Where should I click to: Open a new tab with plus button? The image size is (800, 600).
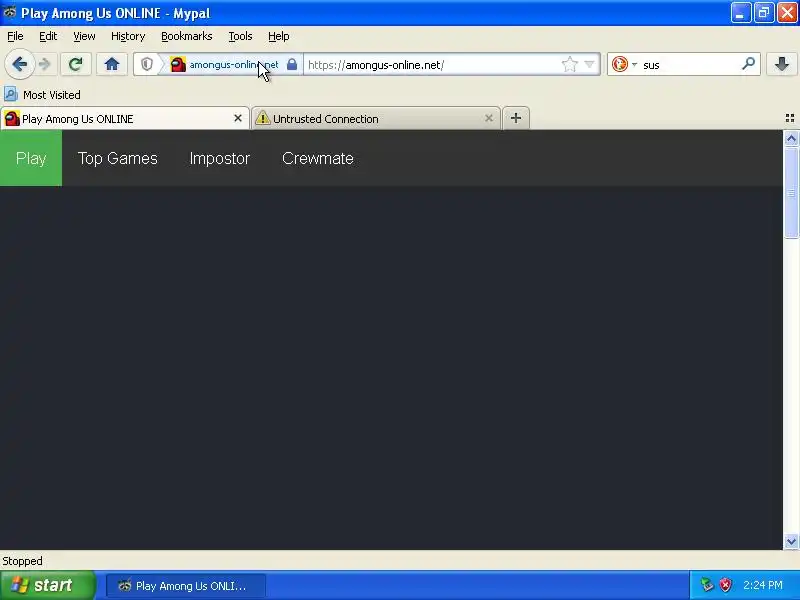pyautogui.click(x=516, y=118)
